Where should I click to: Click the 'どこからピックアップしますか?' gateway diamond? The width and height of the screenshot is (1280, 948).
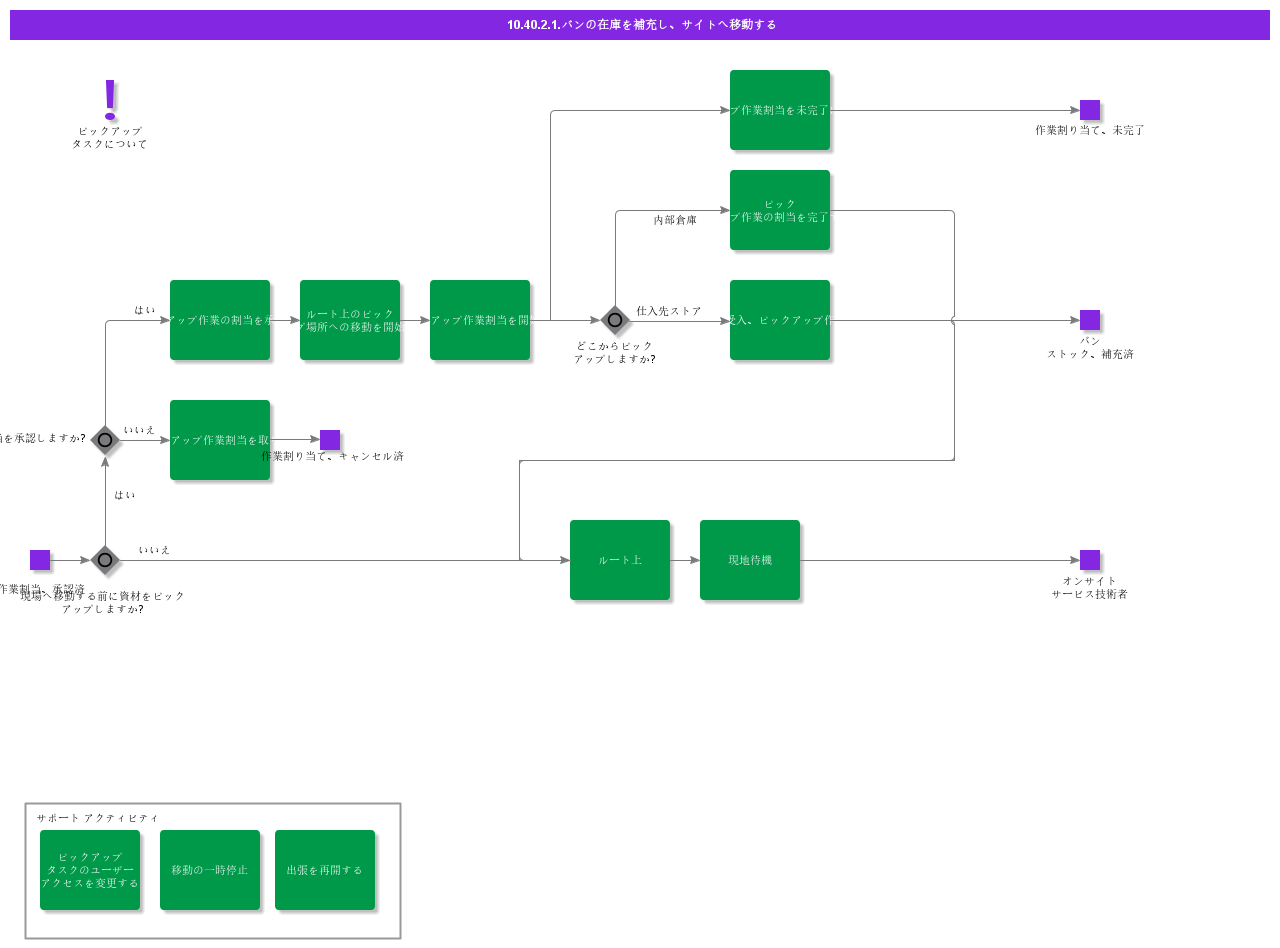coord(615,320)
